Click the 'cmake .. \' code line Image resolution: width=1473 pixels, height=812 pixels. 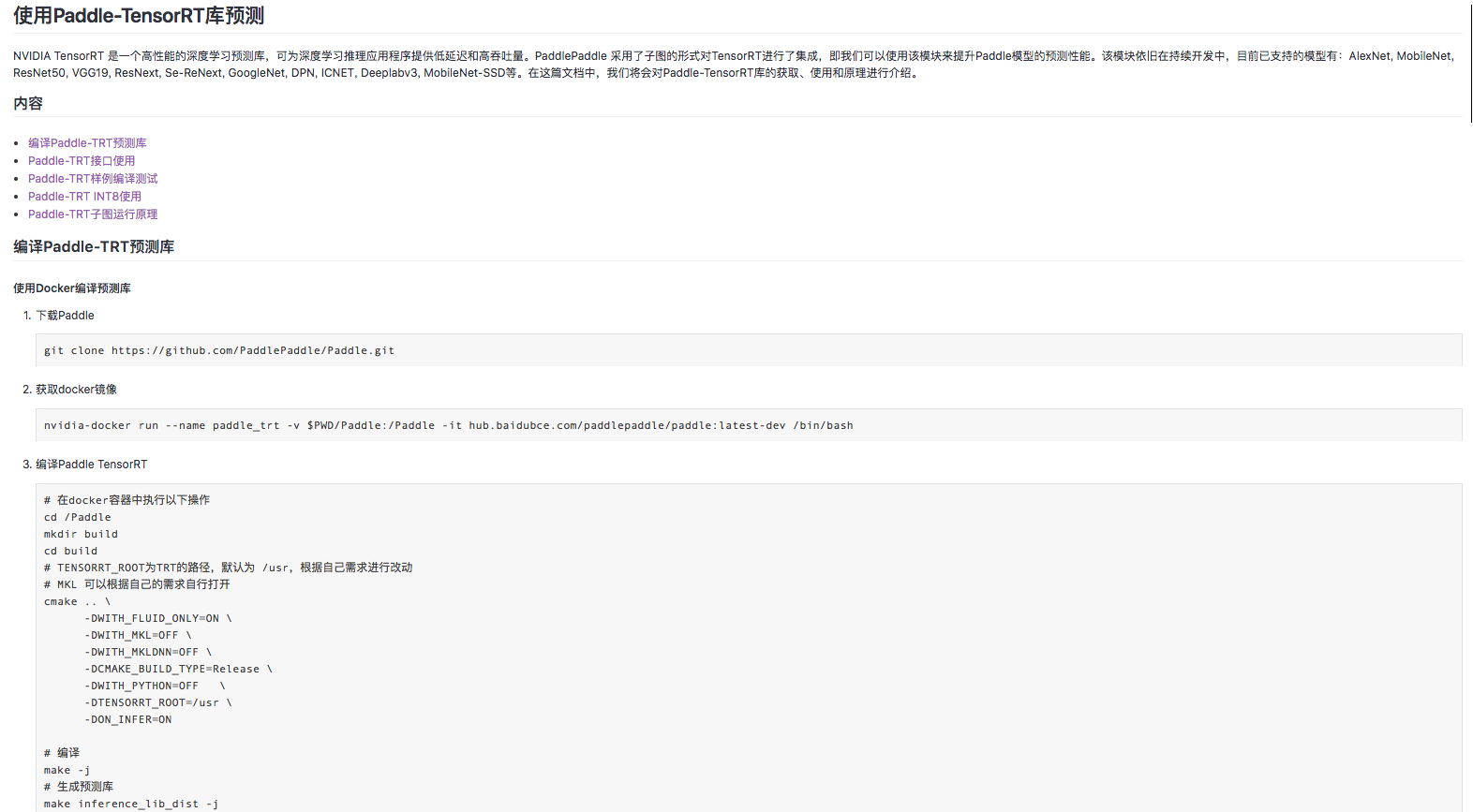[77, 602]
